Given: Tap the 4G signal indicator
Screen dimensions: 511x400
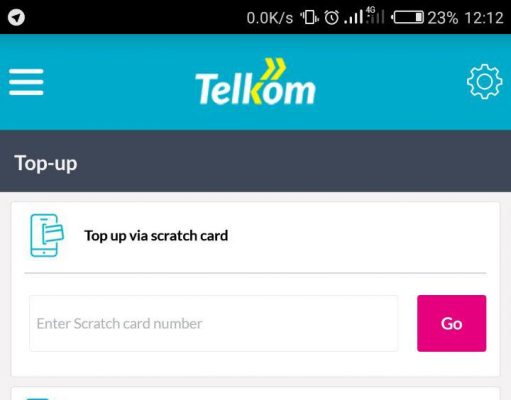Looking at the screenshot, I should click(x=375, y=16).
